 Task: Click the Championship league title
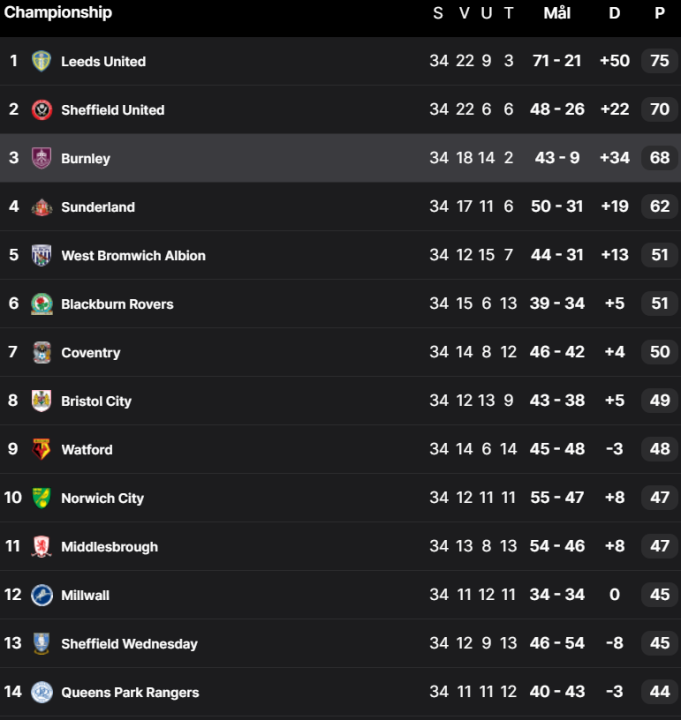click(58, 13)
